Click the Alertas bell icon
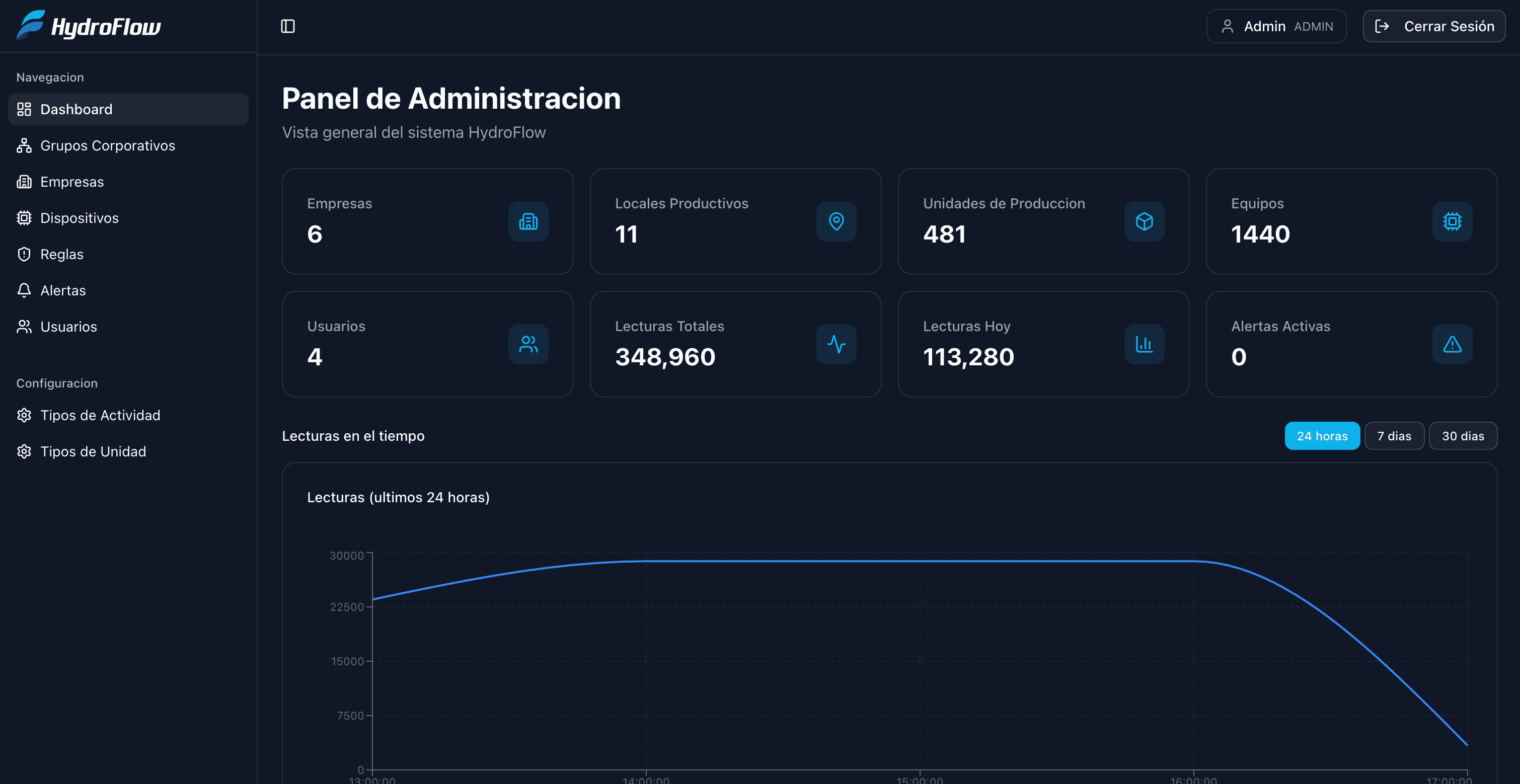Viewport: 1520px width, 784px height. (x=24, y=290)
